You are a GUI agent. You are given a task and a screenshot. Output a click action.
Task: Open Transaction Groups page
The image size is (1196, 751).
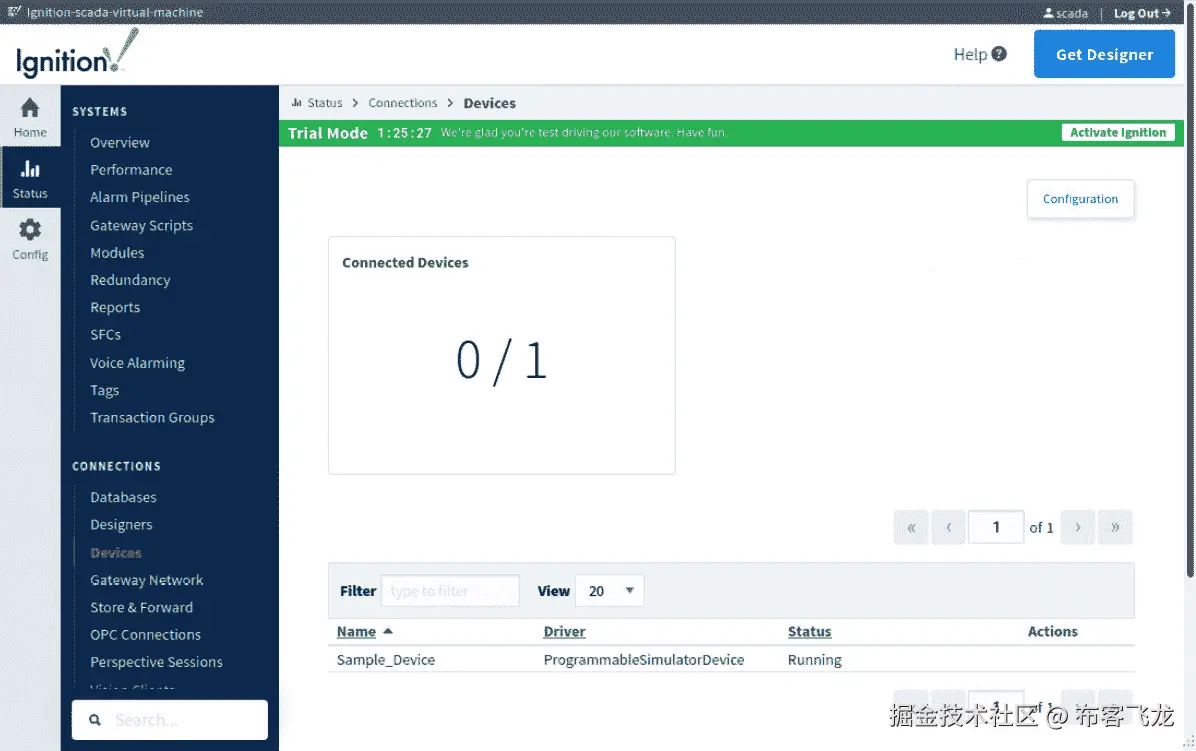(x=153, y=418)
